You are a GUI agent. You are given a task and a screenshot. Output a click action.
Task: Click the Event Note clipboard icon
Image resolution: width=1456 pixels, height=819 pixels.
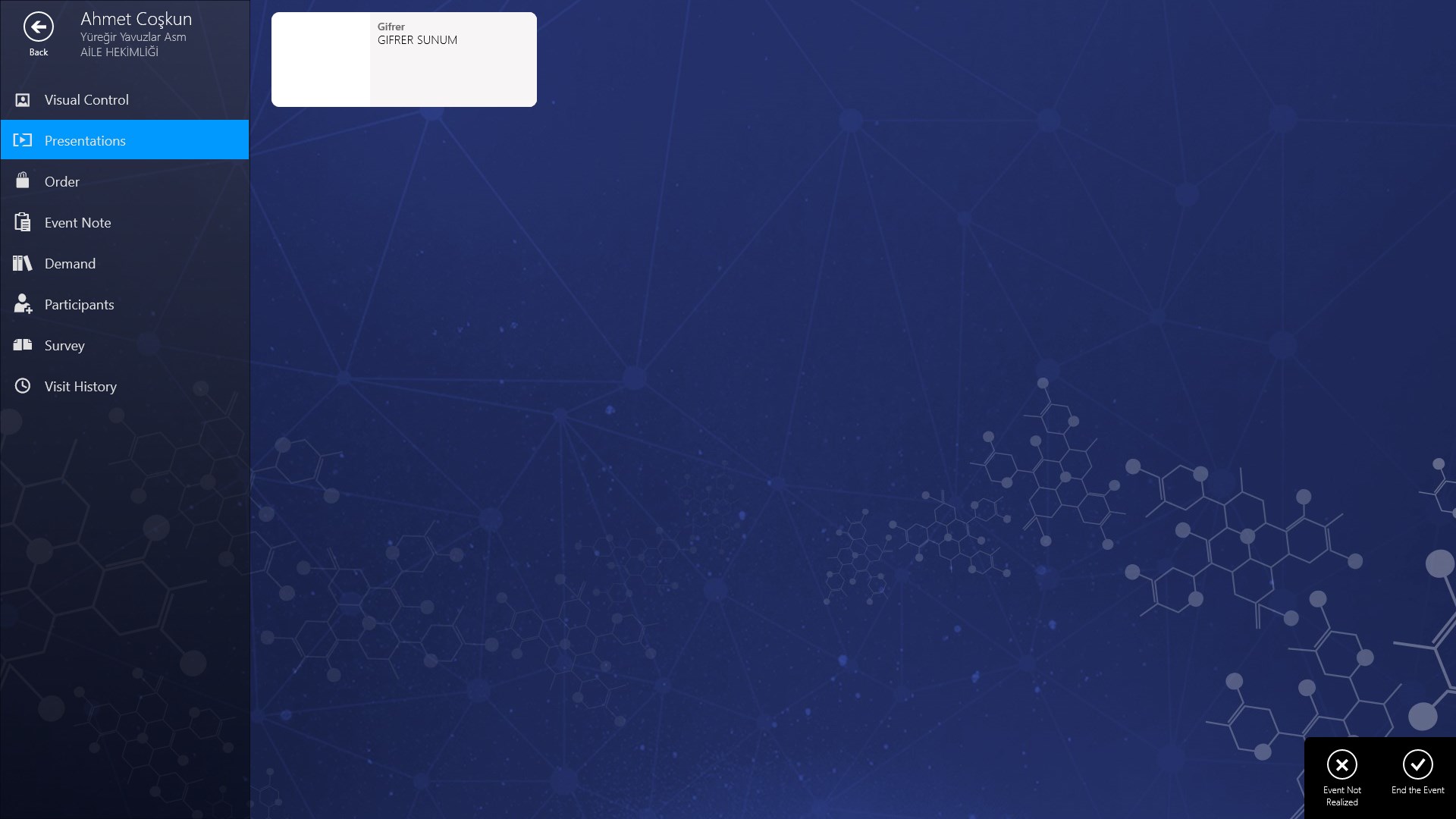coord(23,222)
